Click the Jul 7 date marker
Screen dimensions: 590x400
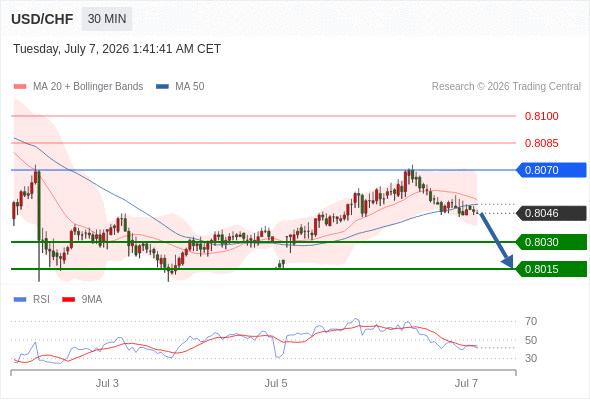coord(466,383)
